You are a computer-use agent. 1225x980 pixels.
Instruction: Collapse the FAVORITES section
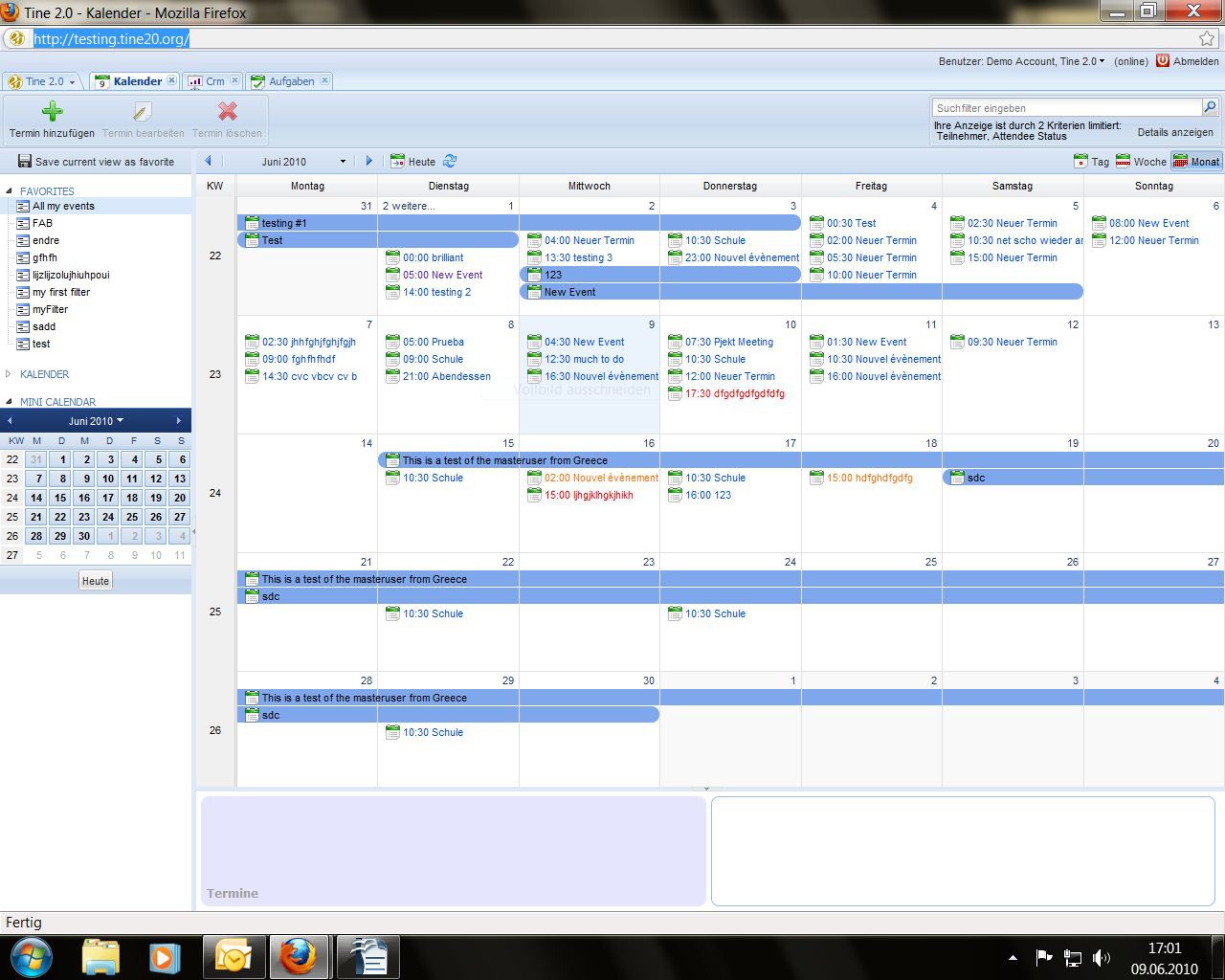9,191
